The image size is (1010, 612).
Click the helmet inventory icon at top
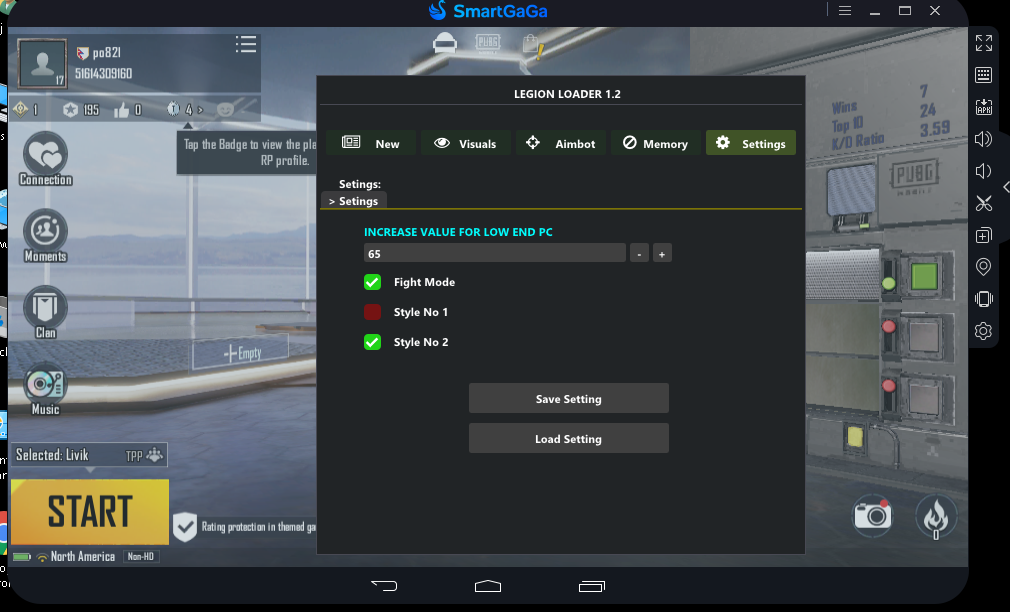click(x=445, y=43)
